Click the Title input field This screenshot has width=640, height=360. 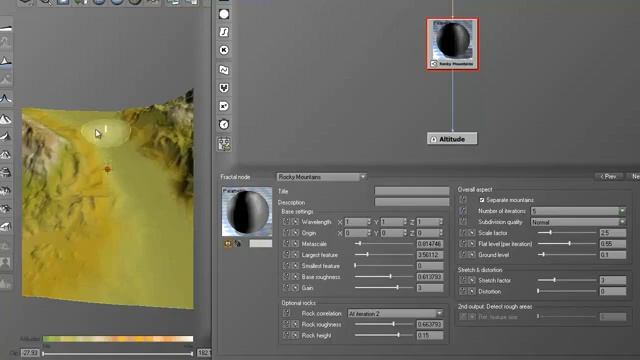[x=412, y=191]
